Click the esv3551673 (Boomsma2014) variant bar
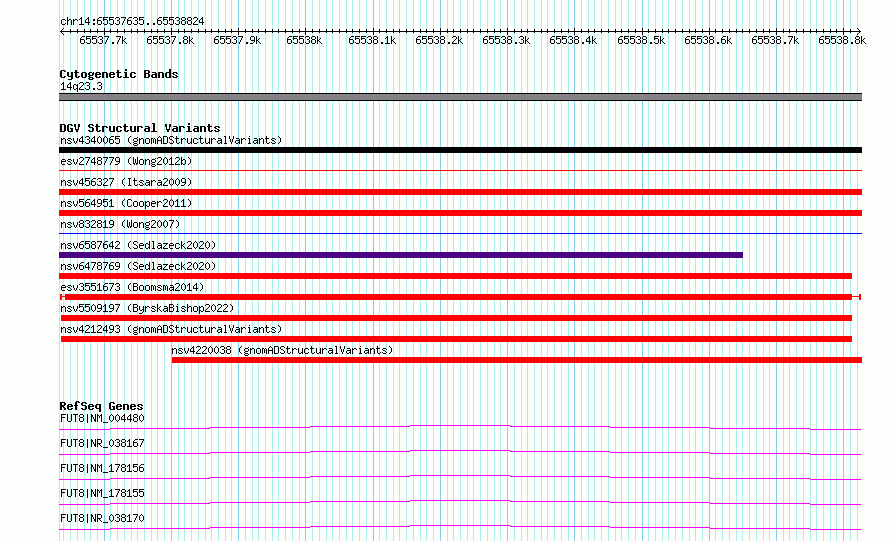Viewport: 890px width, 541px height. click(460, 297)
